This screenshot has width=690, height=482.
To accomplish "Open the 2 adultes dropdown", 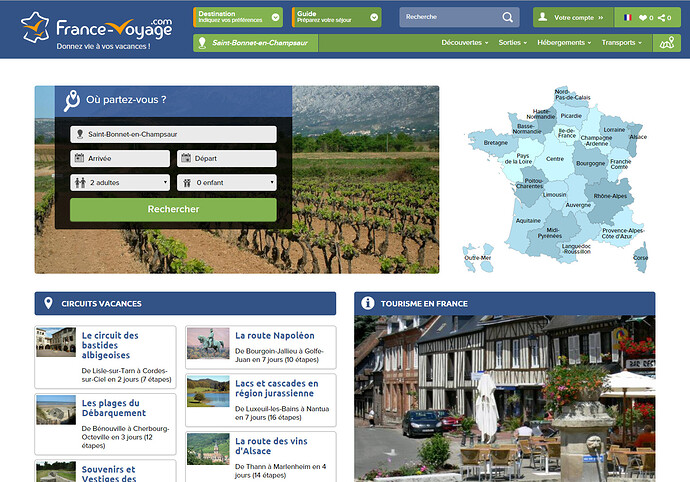I will [x=120, y=183].
